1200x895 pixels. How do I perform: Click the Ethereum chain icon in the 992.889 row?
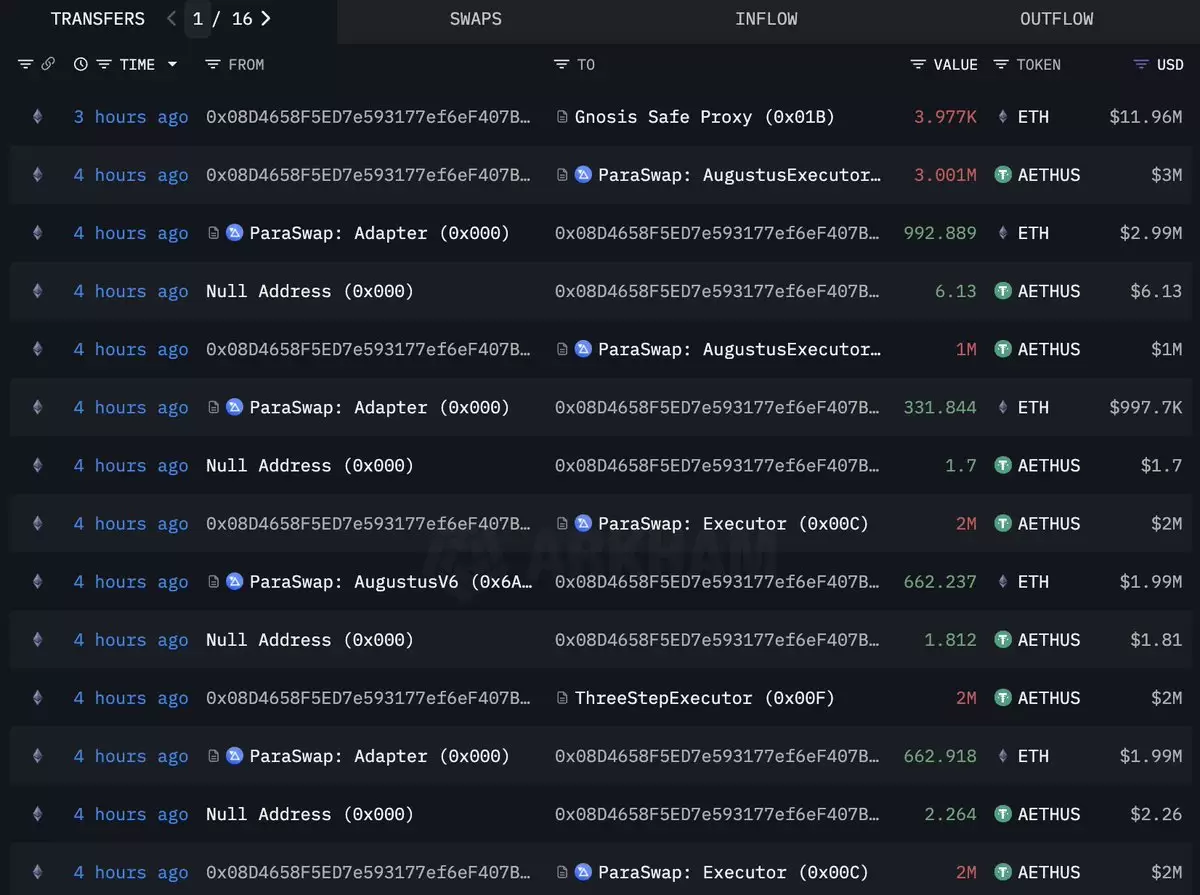coord(38,233)
